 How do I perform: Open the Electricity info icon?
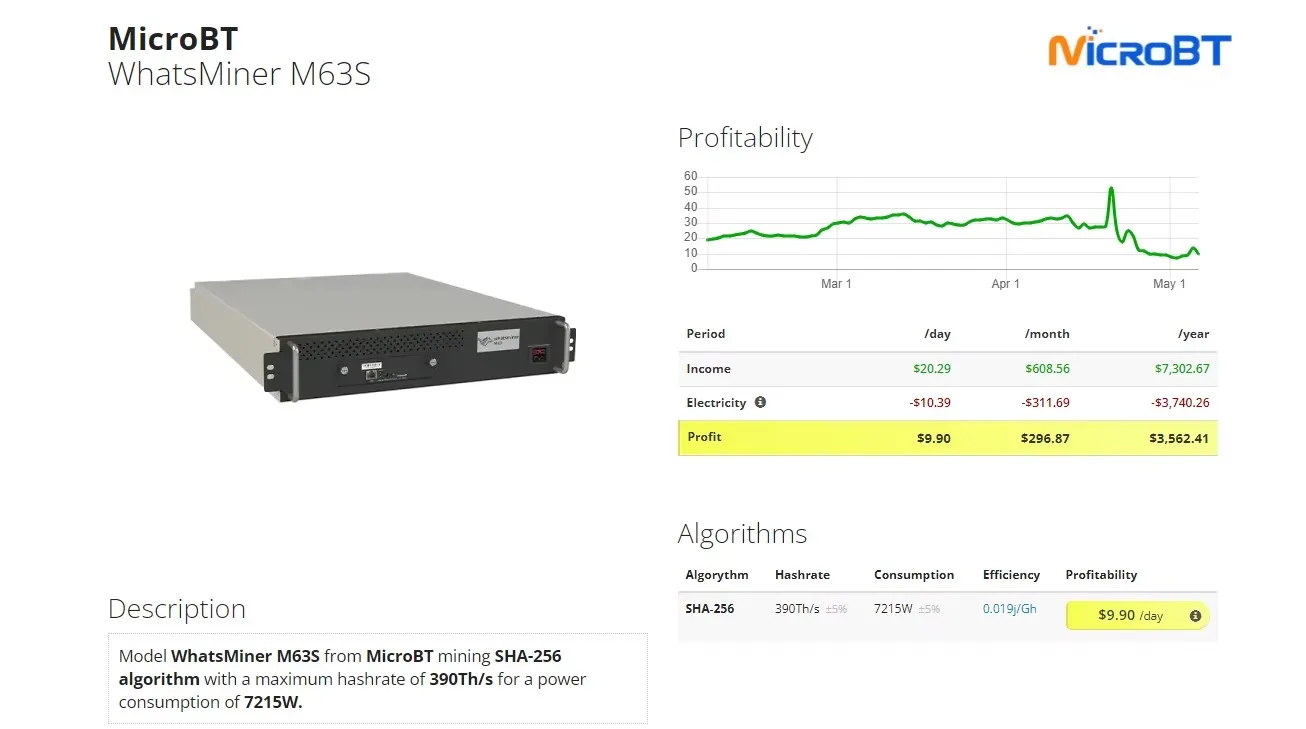pyautogui.click(x=760, y=402)
